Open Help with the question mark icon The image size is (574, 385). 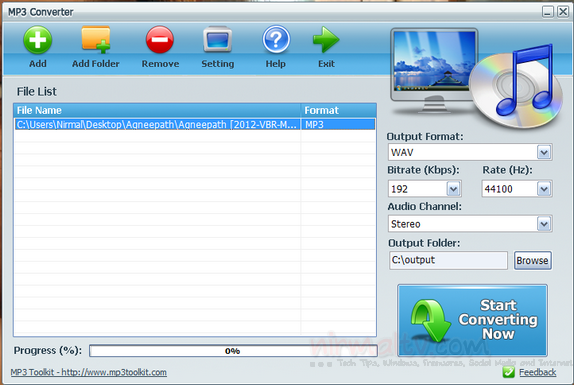click(276, 40)
